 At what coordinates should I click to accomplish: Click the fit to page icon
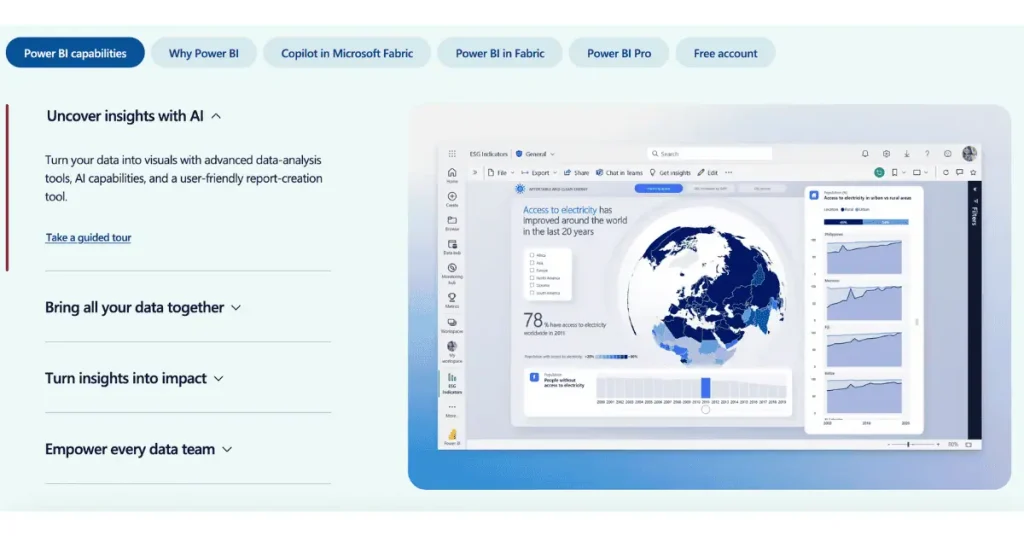coord(968,445)
